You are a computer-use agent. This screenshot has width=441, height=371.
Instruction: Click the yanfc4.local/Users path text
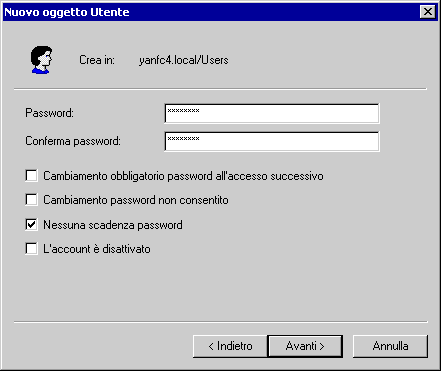tap(184, 60)
